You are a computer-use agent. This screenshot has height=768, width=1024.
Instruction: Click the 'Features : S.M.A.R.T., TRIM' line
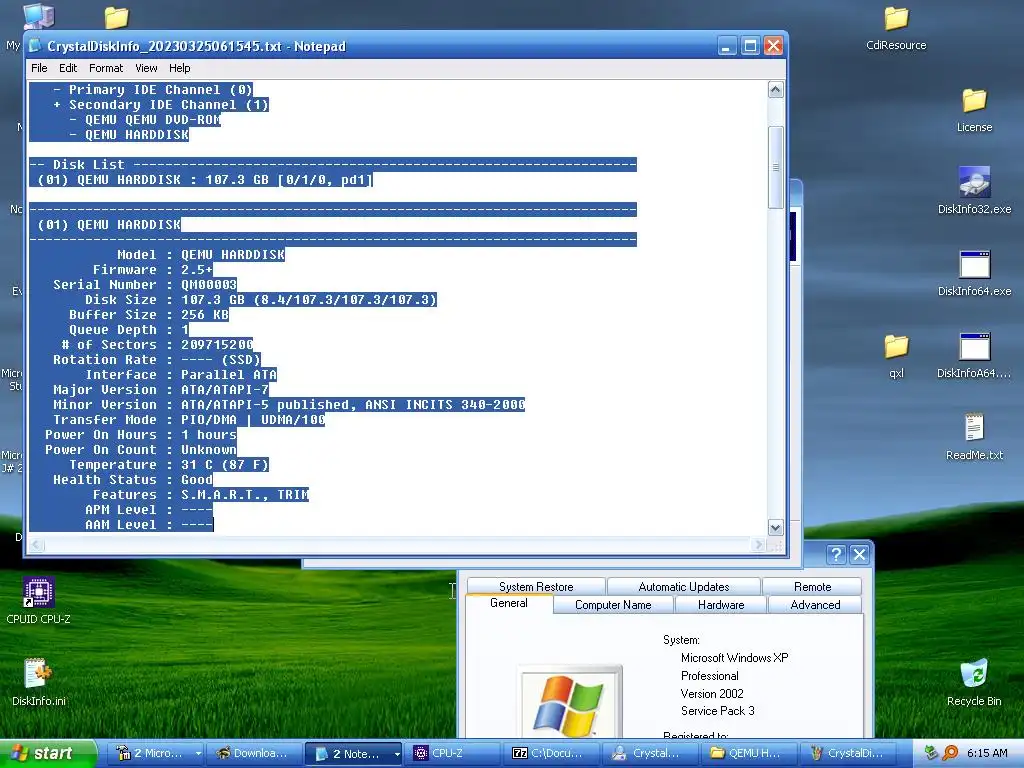201,494
